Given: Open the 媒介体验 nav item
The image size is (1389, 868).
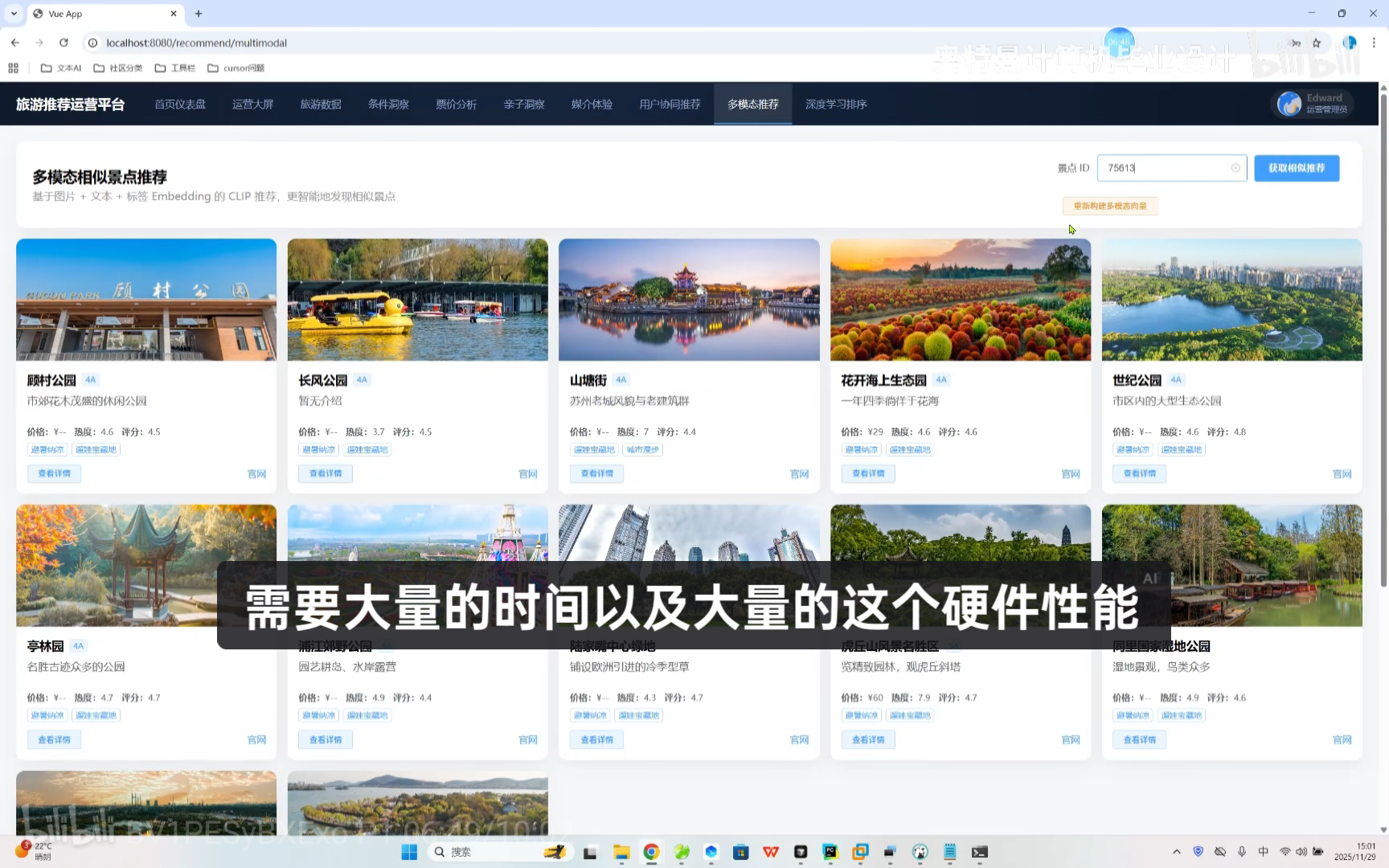Looking at the screenshot, I should pos(592,104).
